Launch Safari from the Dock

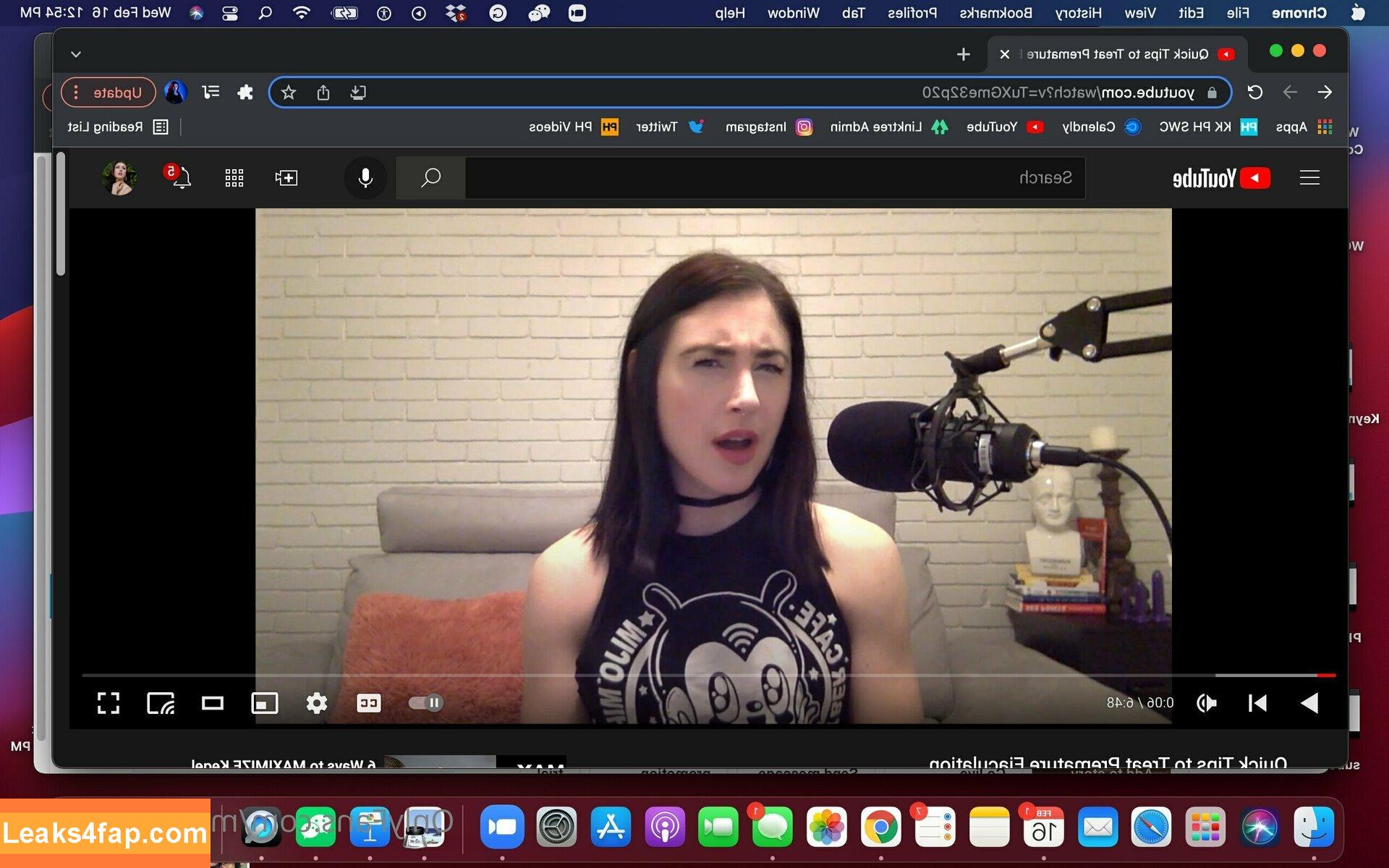[1151, 827]
